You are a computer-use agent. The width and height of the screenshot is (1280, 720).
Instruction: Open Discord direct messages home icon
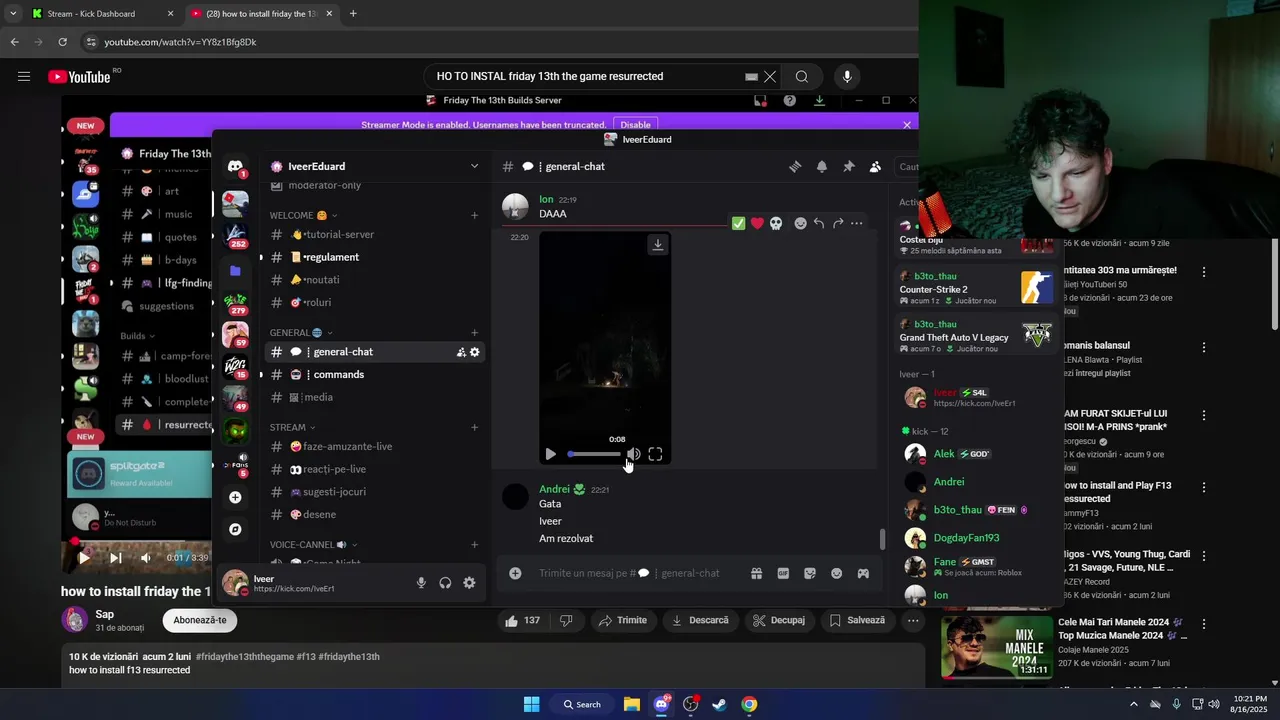coord(235,166)
